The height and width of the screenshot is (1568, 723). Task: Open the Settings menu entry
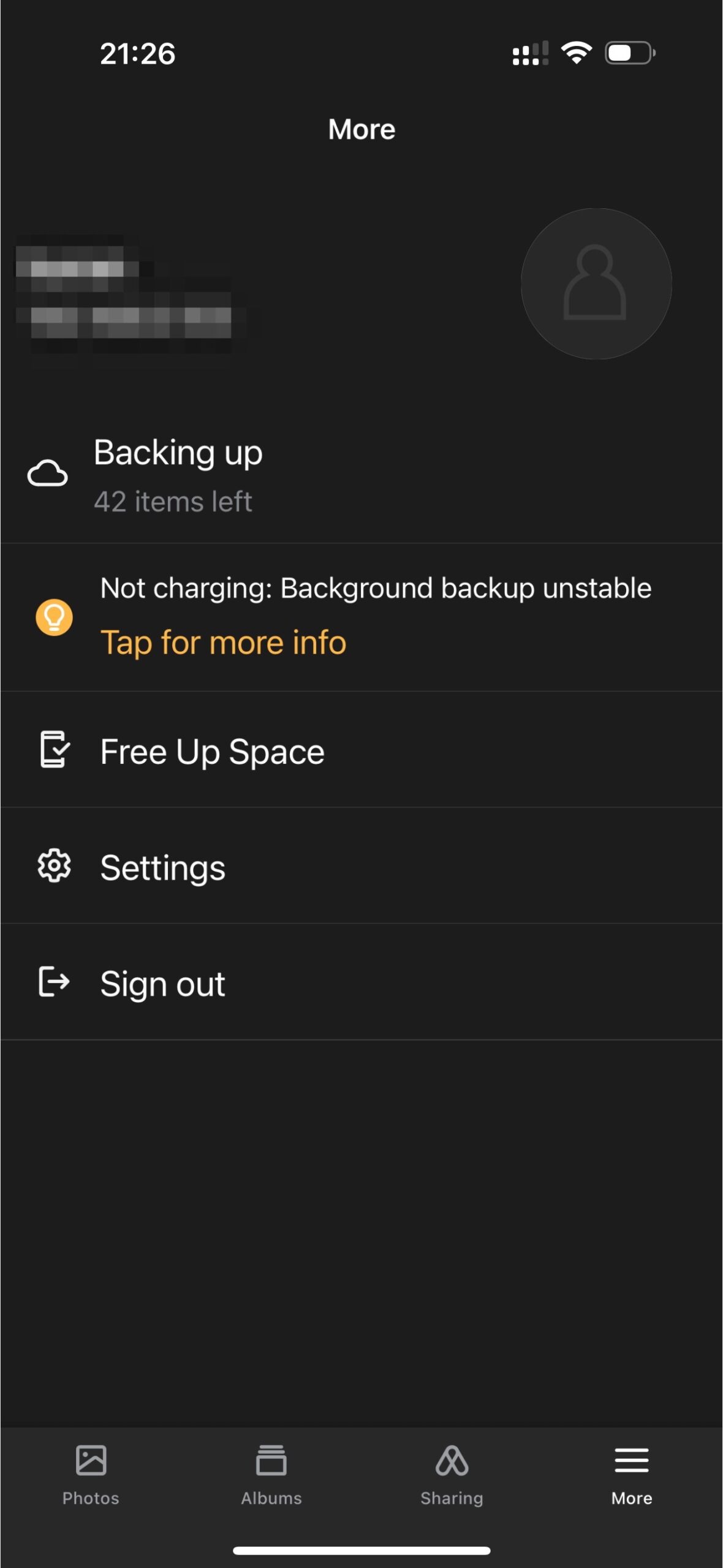pyautogui.click(x=163, y=867)
